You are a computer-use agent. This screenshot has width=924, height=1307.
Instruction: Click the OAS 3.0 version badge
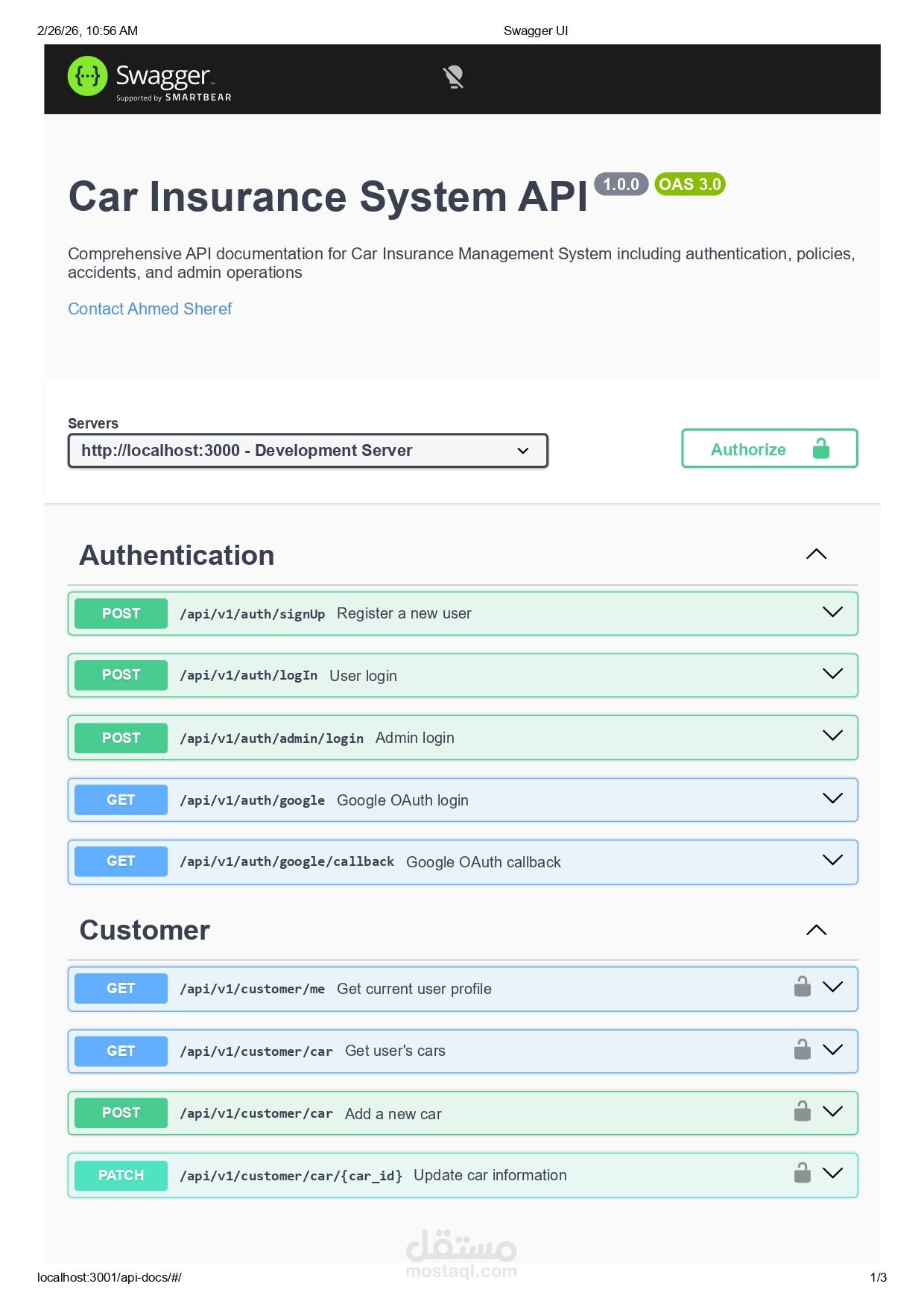tap(689, 184)
